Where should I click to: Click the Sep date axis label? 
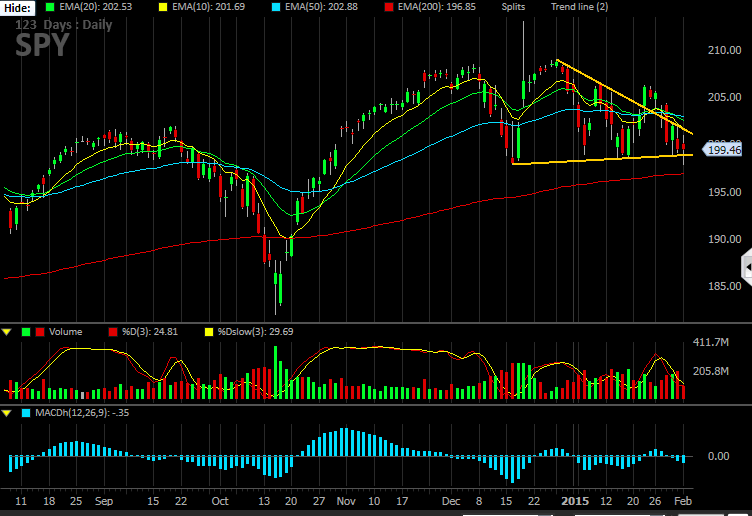pos(104,501)
